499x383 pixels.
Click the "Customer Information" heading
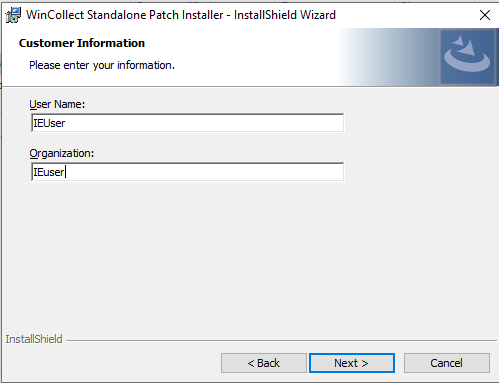tap(82, 43)
